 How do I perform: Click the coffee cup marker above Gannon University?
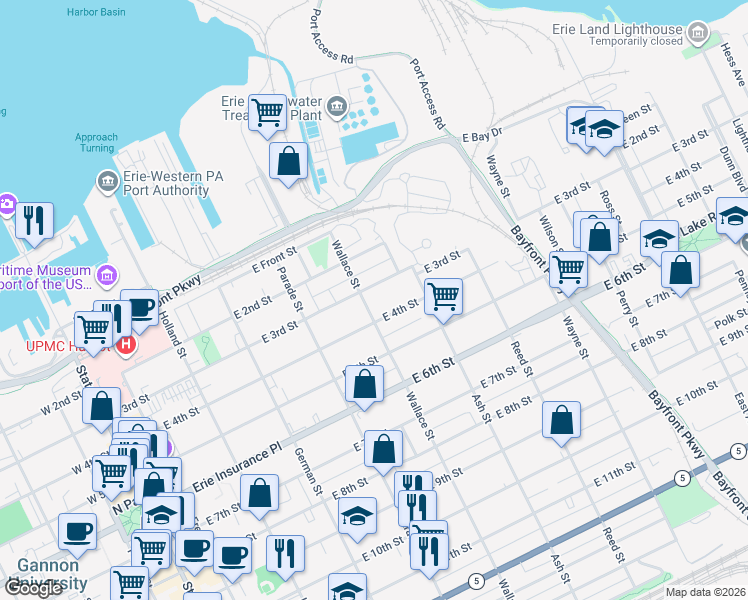coord(78,532)
